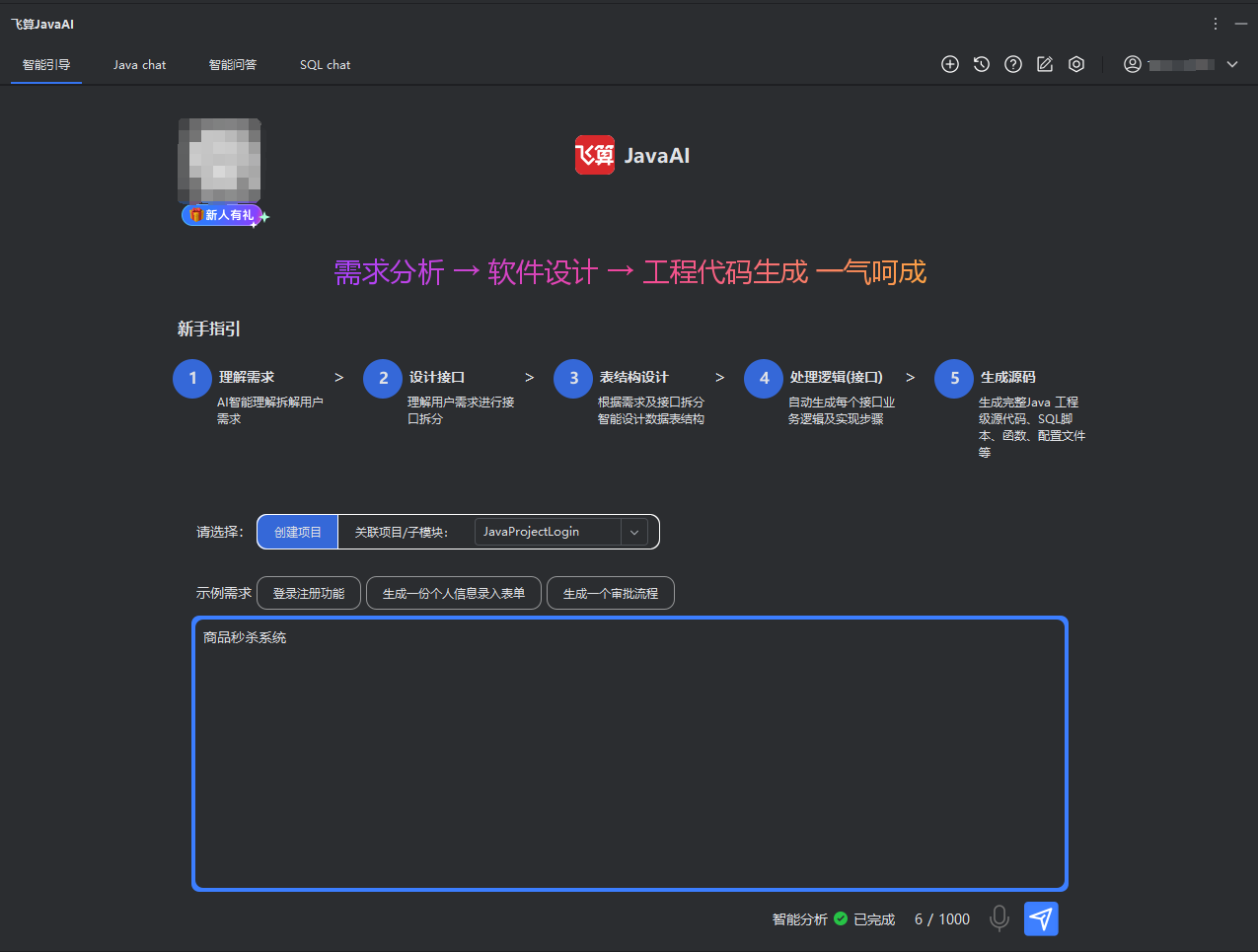This screenshot has height=952, width=1258.
Task: Select step 2 设计接口 circle
Action: 383,378
